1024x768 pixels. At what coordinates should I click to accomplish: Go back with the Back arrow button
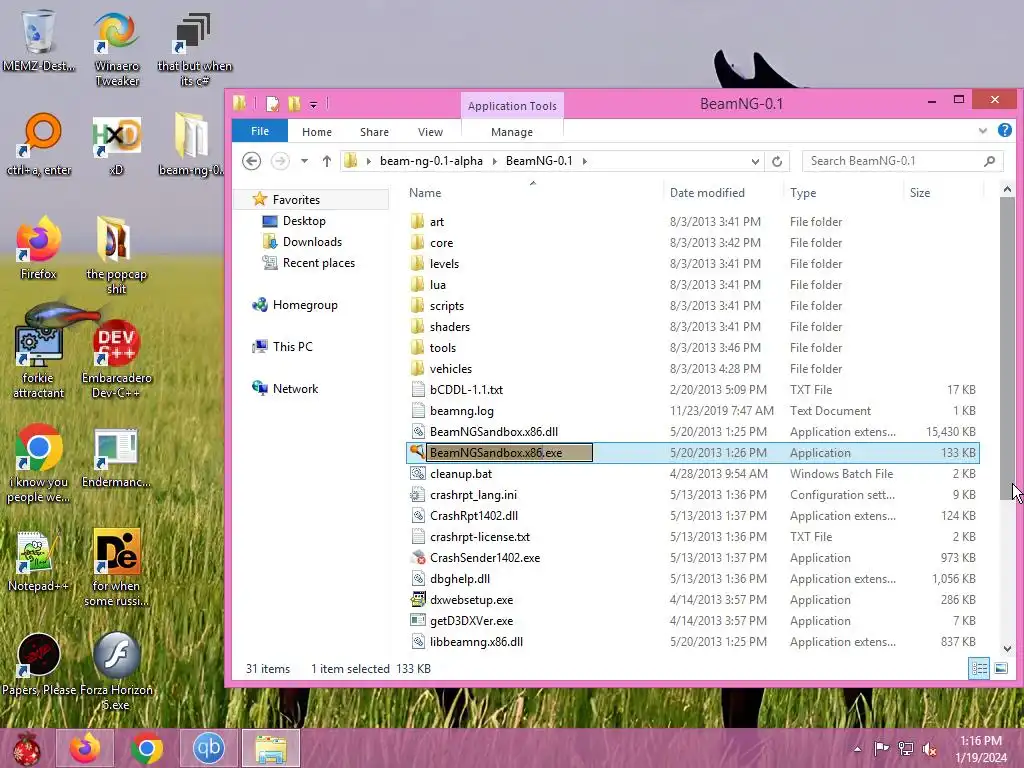click(251, 161)
